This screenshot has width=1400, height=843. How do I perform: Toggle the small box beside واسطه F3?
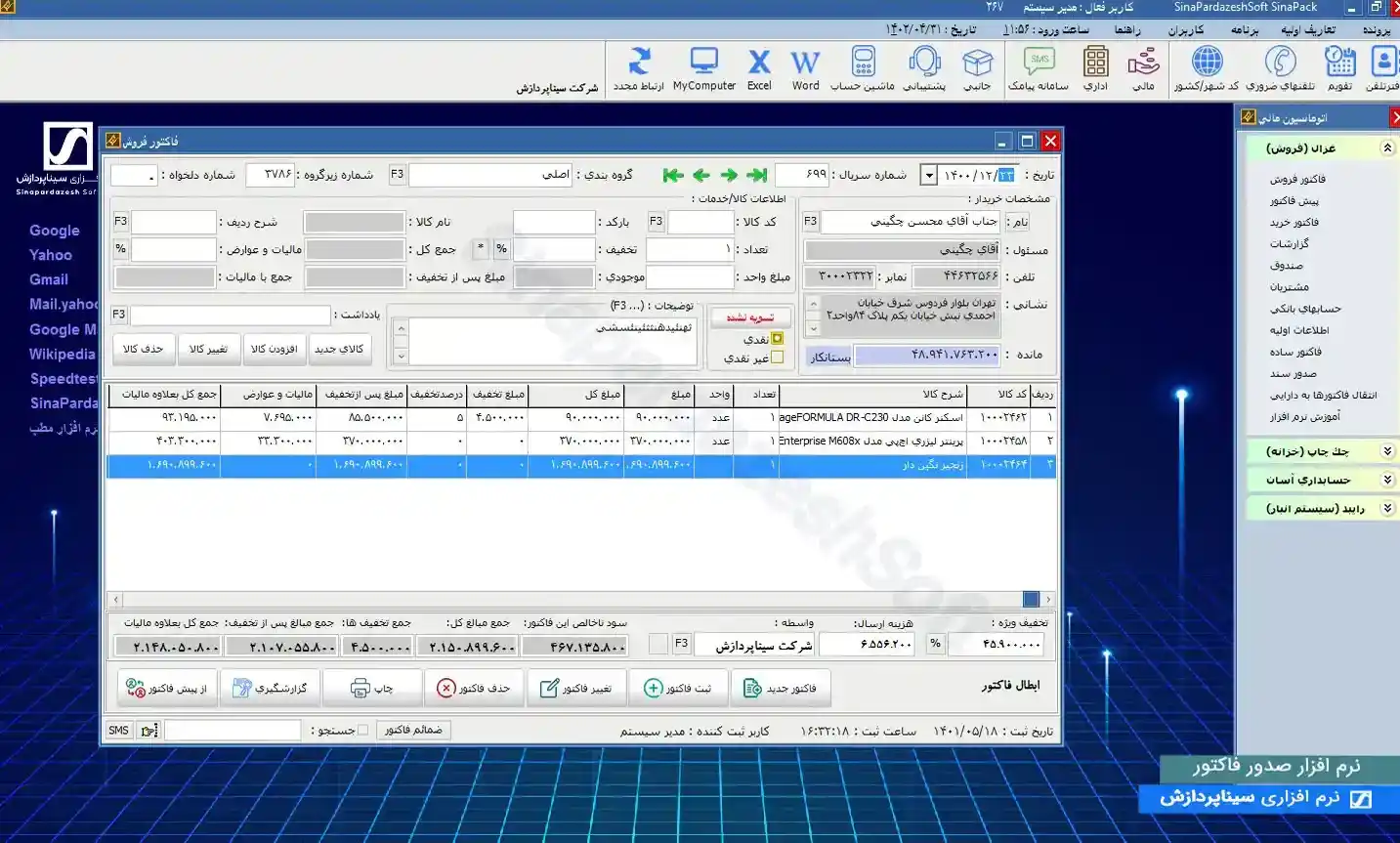click(658, 644)
